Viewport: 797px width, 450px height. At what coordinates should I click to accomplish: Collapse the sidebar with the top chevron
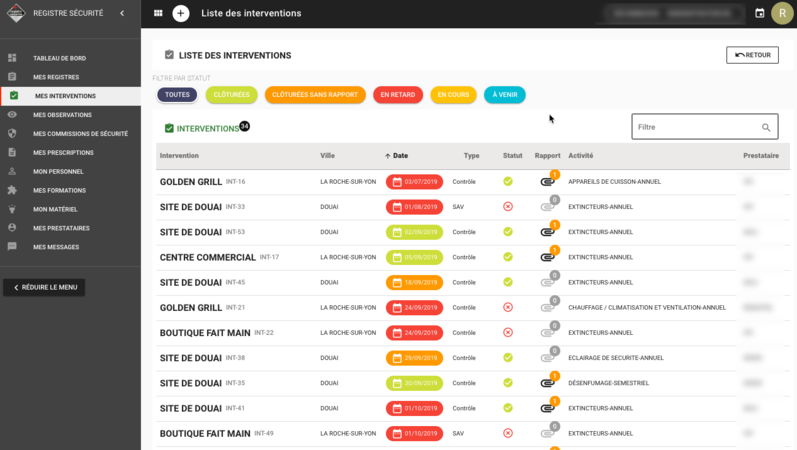point(122,13)
